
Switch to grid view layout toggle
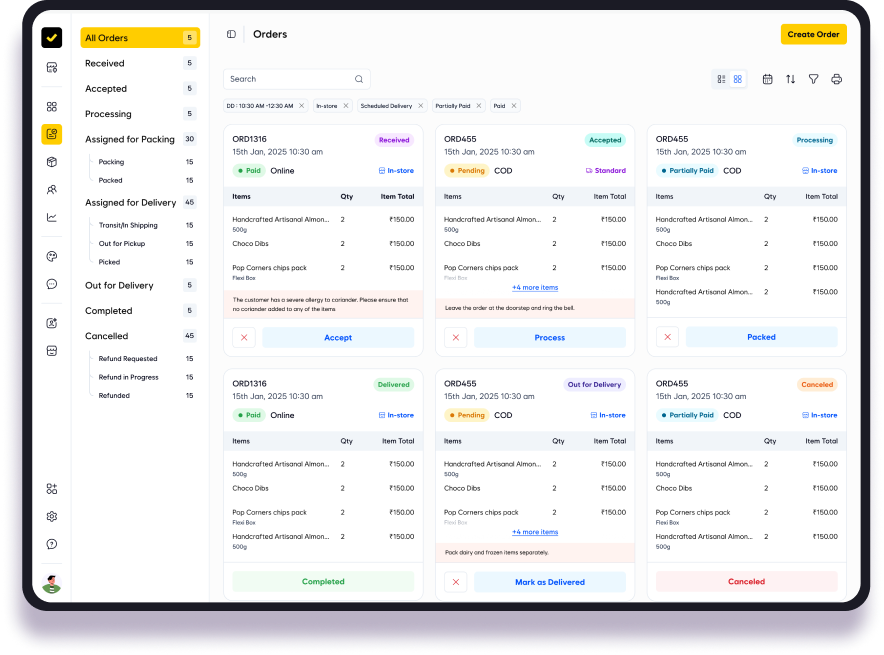tap(738, 79)
